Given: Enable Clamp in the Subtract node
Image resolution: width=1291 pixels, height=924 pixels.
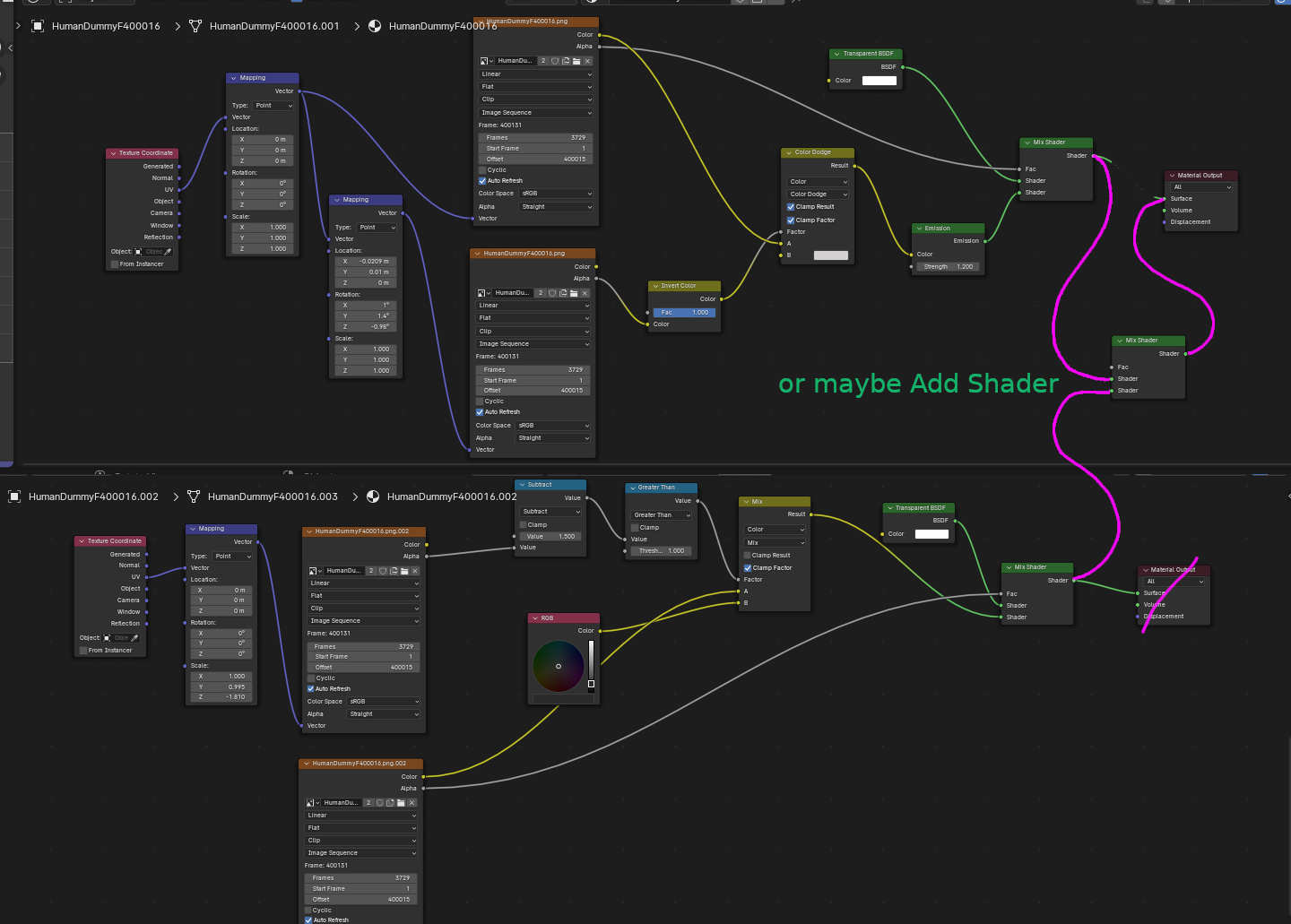Looking at the screenshot, I should point(523,525).
